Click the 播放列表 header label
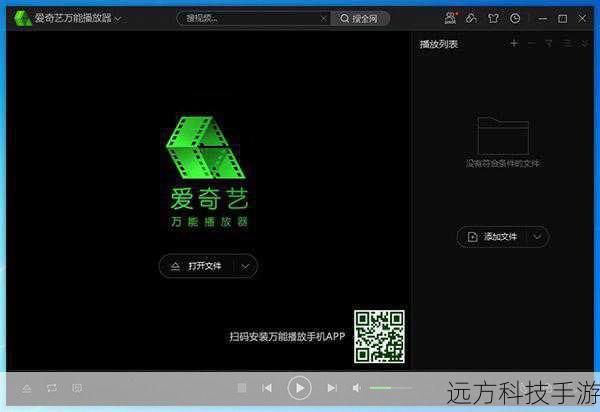Viewport: 600px width, 412px height. (439, 44)
